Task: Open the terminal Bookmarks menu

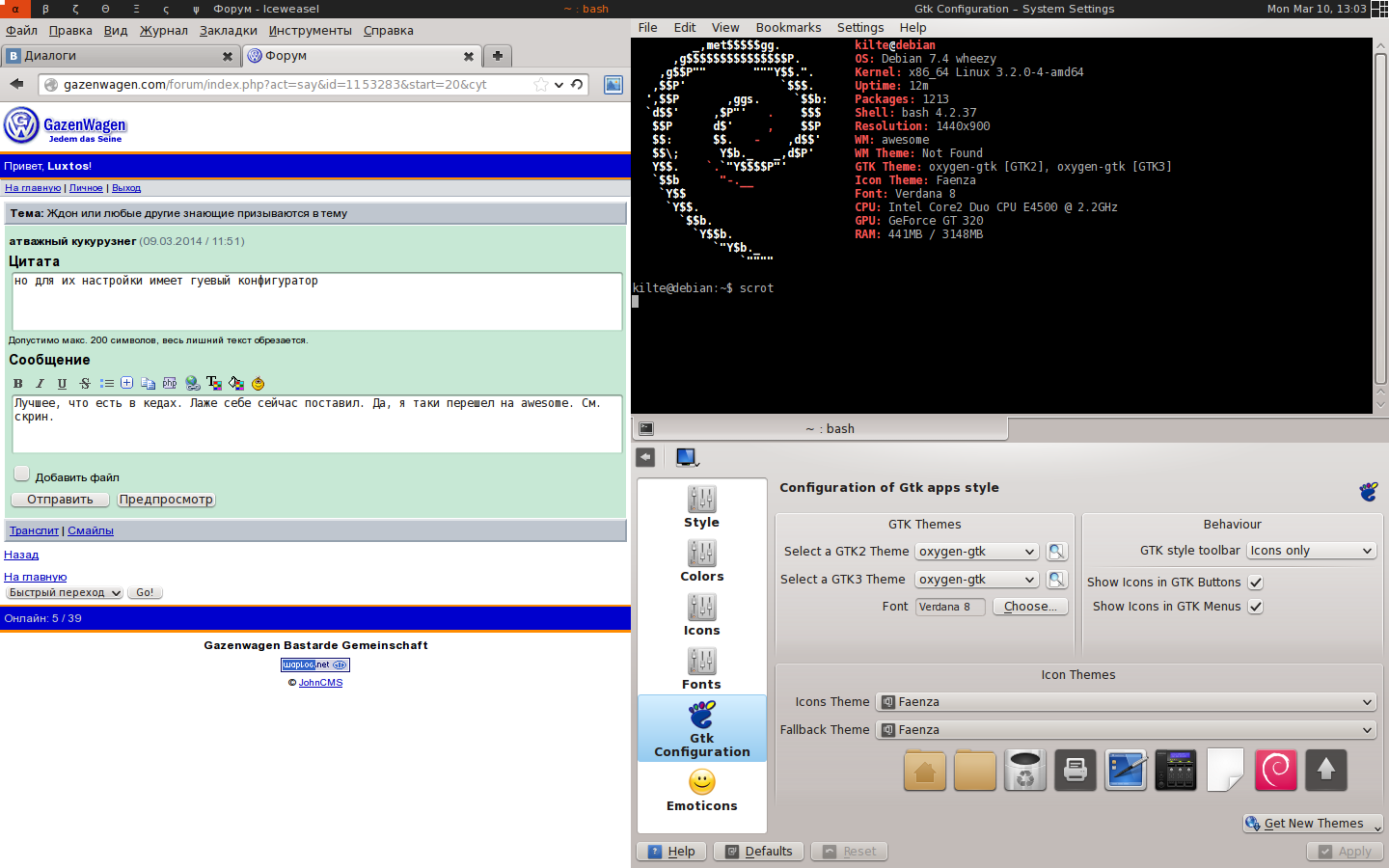Action: tap(788, 28)
